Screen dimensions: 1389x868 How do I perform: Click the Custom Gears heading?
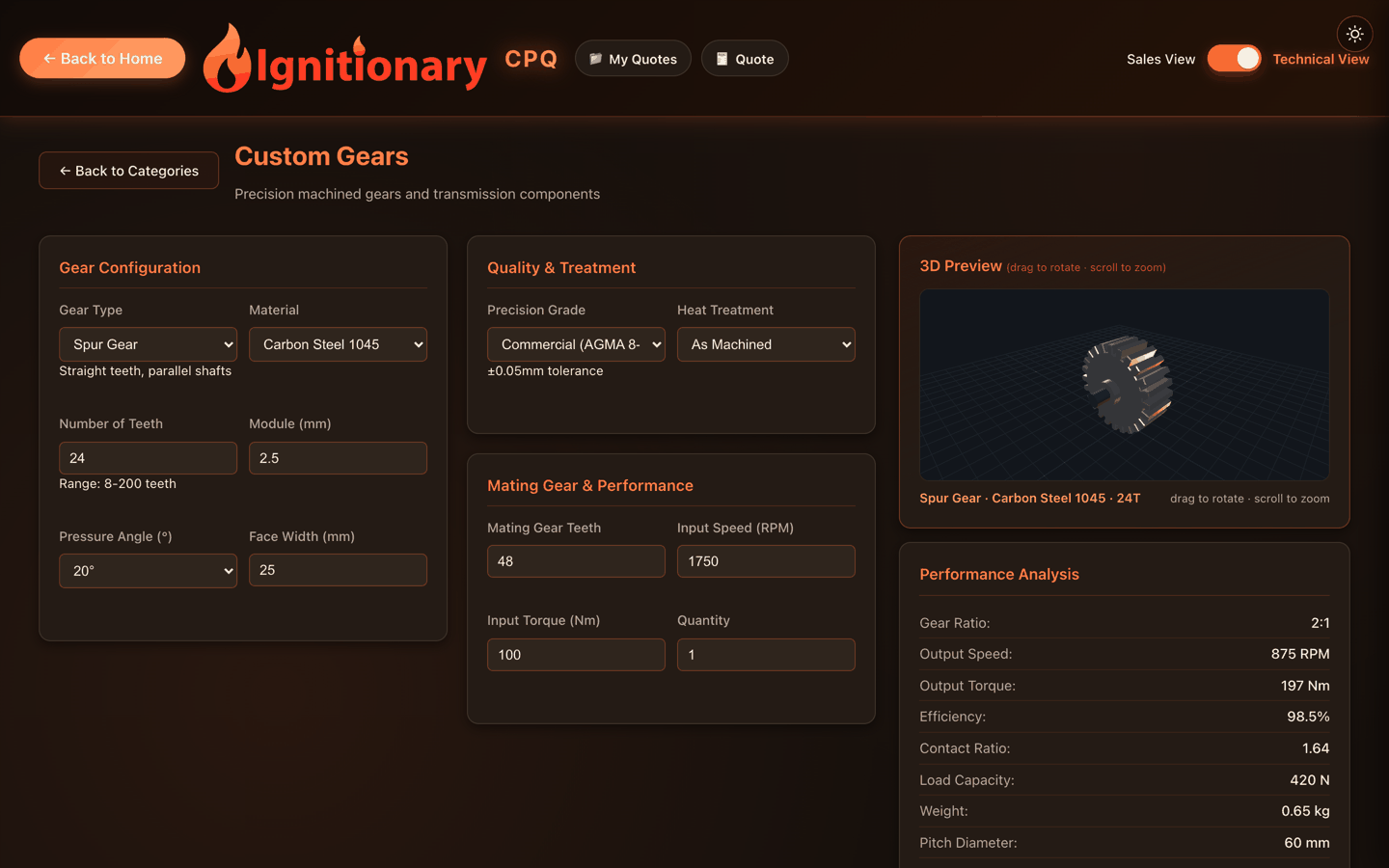tap(321, 156)
